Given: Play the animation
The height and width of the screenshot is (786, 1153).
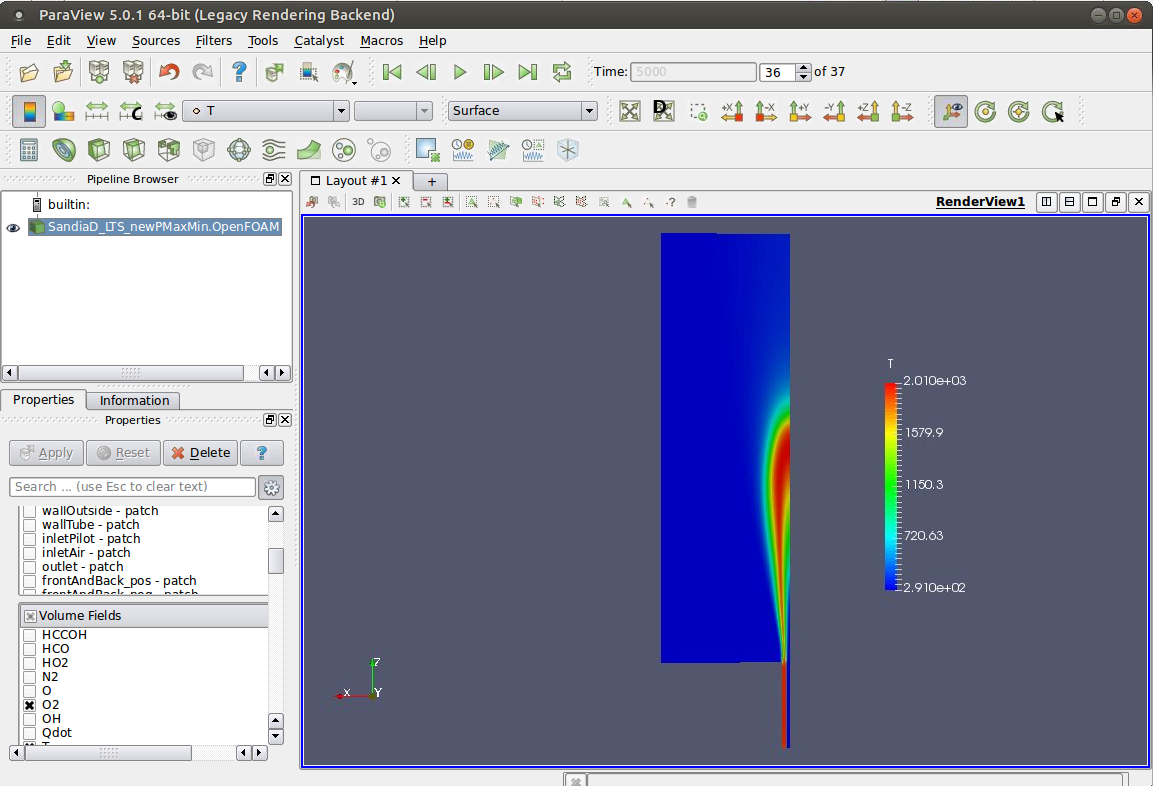Looking at the screenshot, I should [460, 72].
